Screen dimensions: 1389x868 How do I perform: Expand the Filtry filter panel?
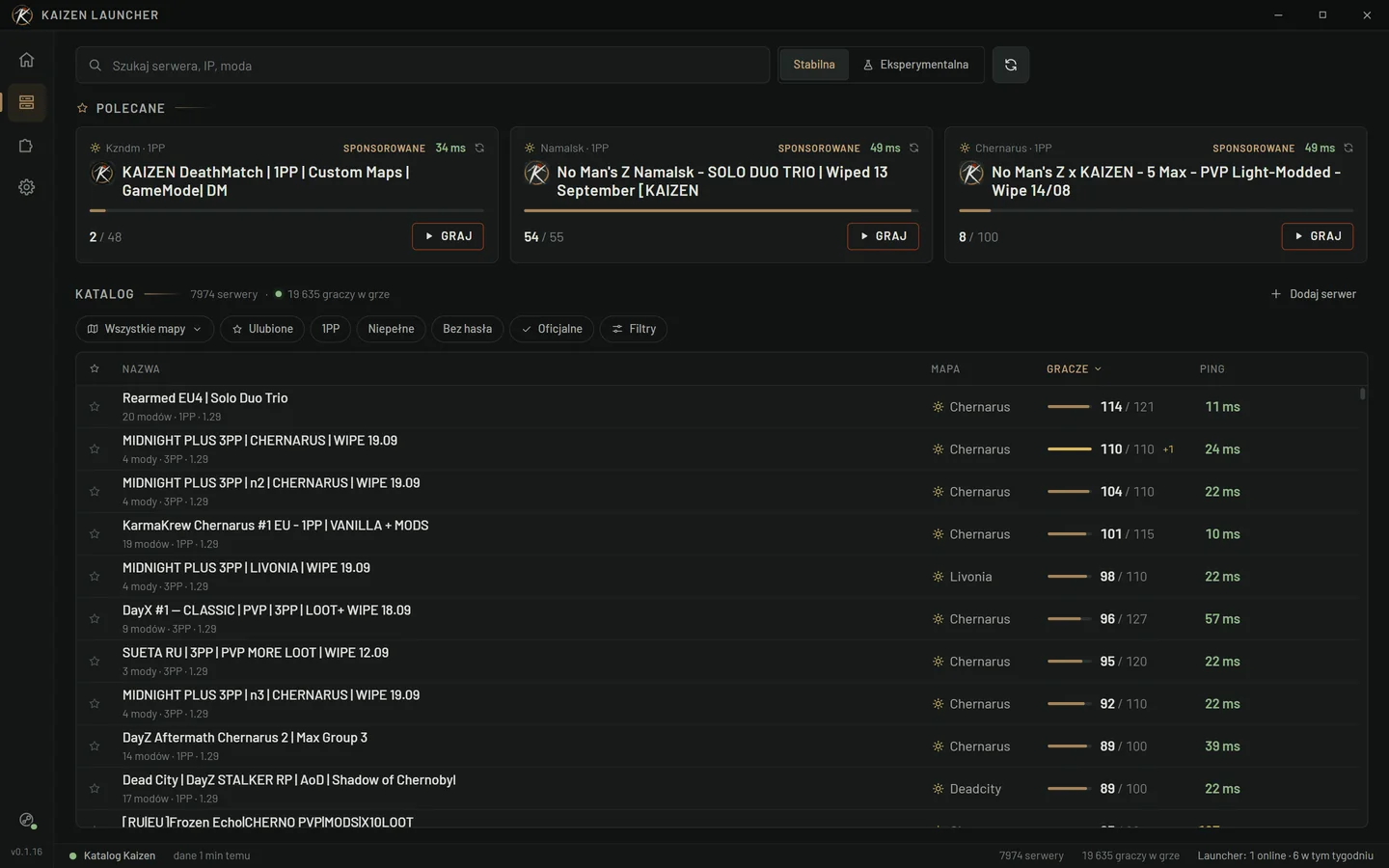[x=634, y=329]
